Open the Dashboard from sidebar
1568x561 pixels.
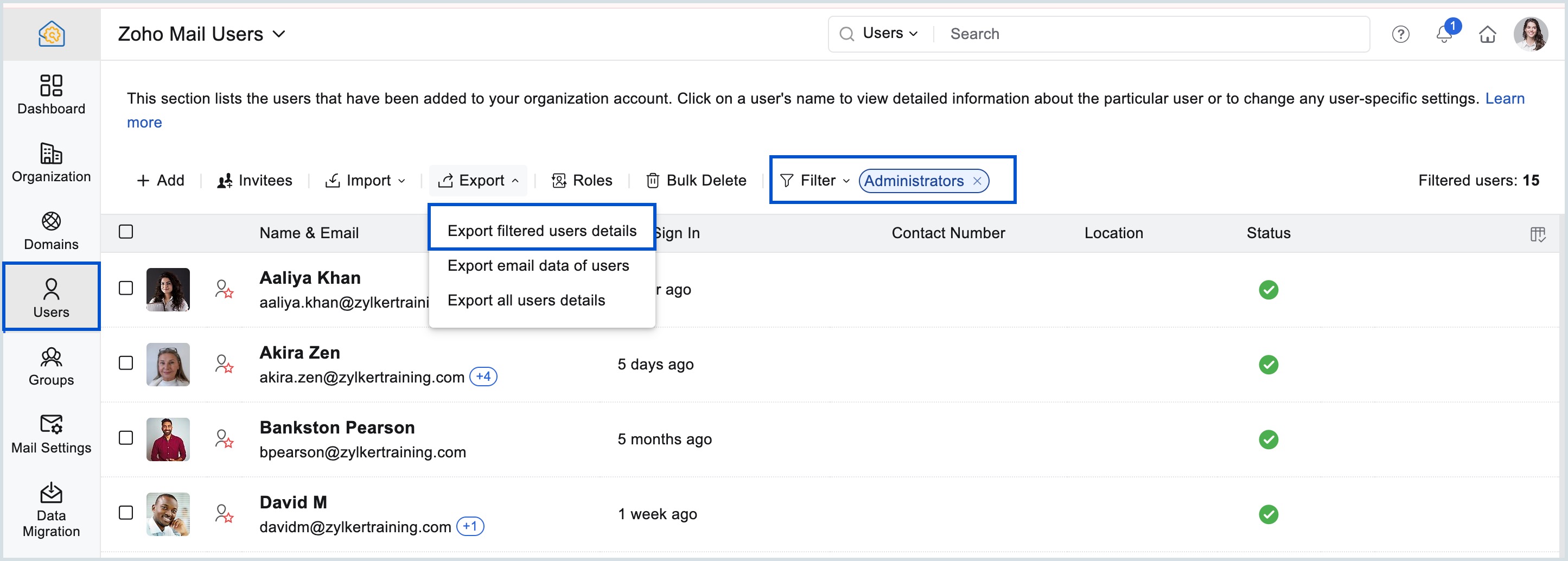coord(51,94)
